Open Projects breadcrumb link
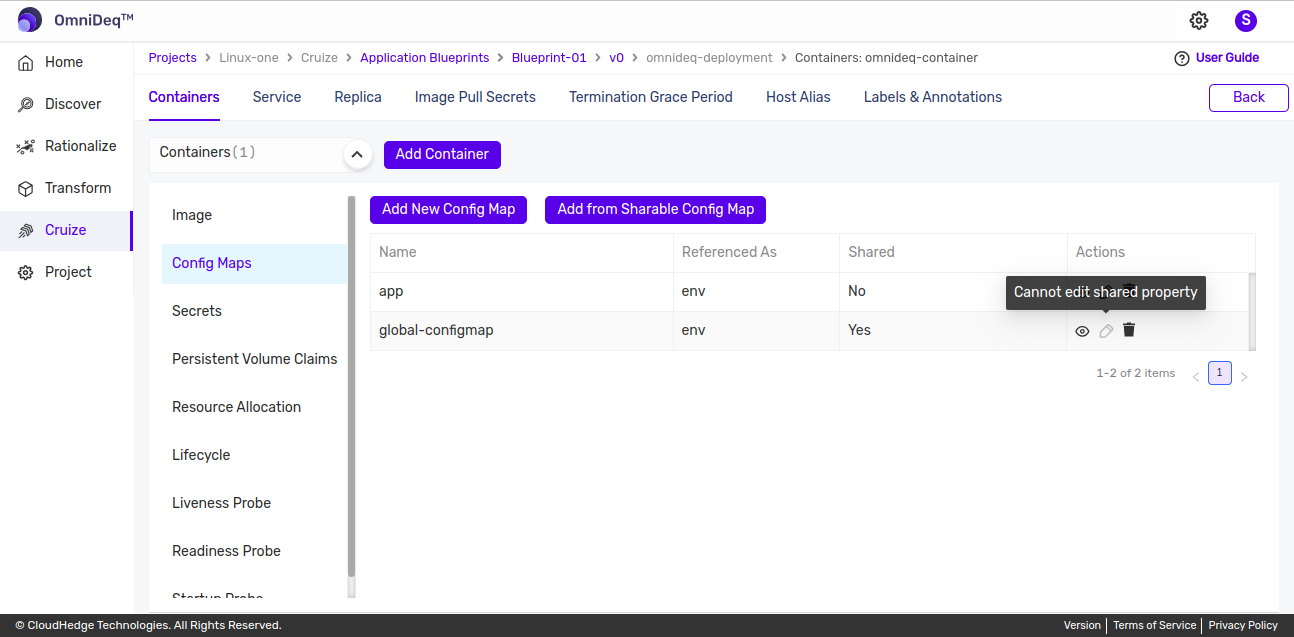Viewport: 1294px width, 637px height. tap(173, 58)
